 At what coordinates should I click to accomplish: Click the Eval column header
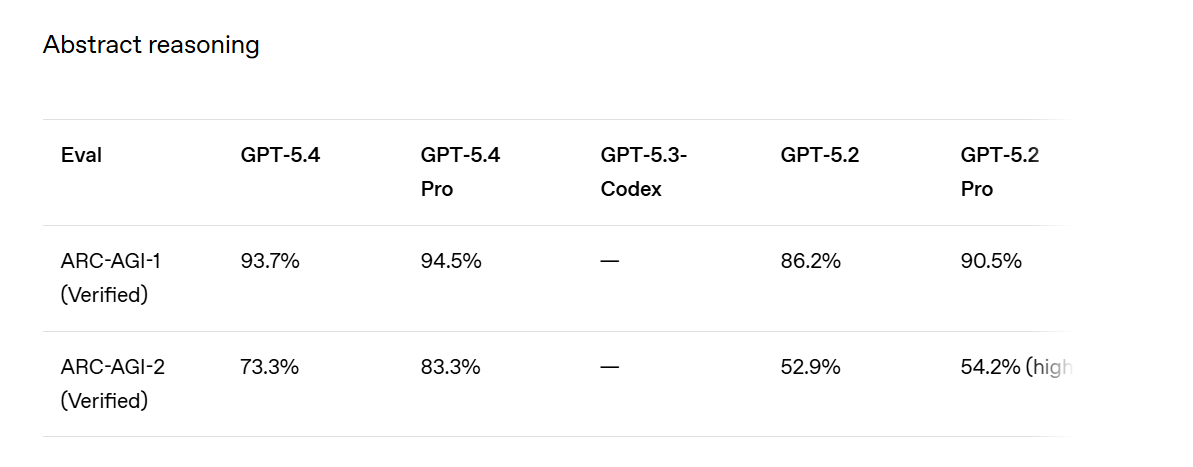pyautogui.click(x=81, y=155)
